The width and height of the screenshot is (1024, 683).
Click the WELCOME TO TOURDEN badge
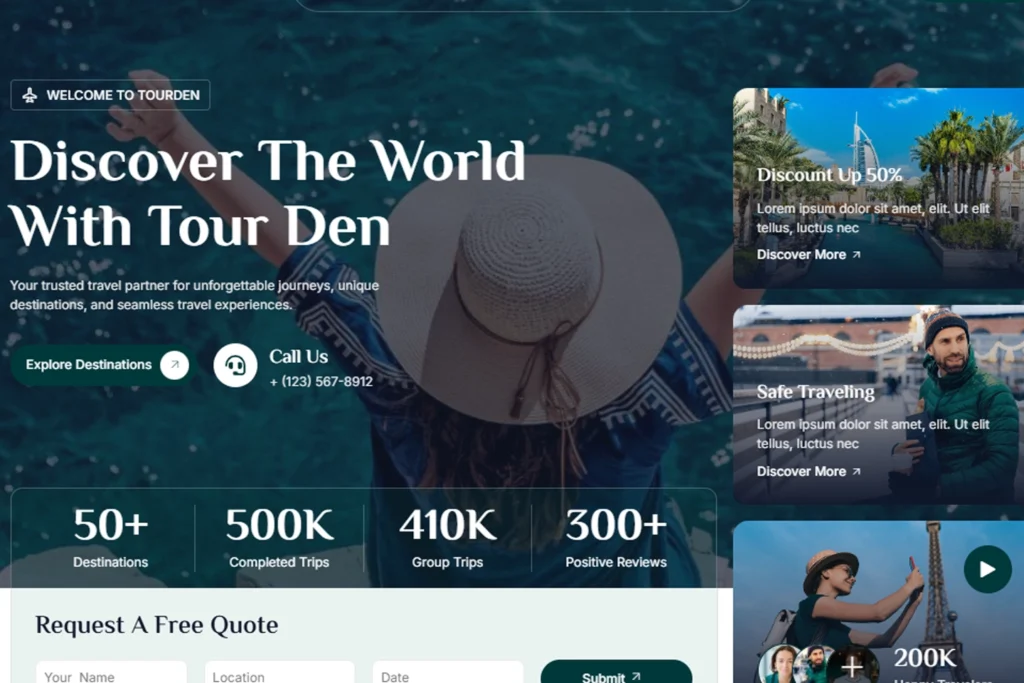pos(110,95)
